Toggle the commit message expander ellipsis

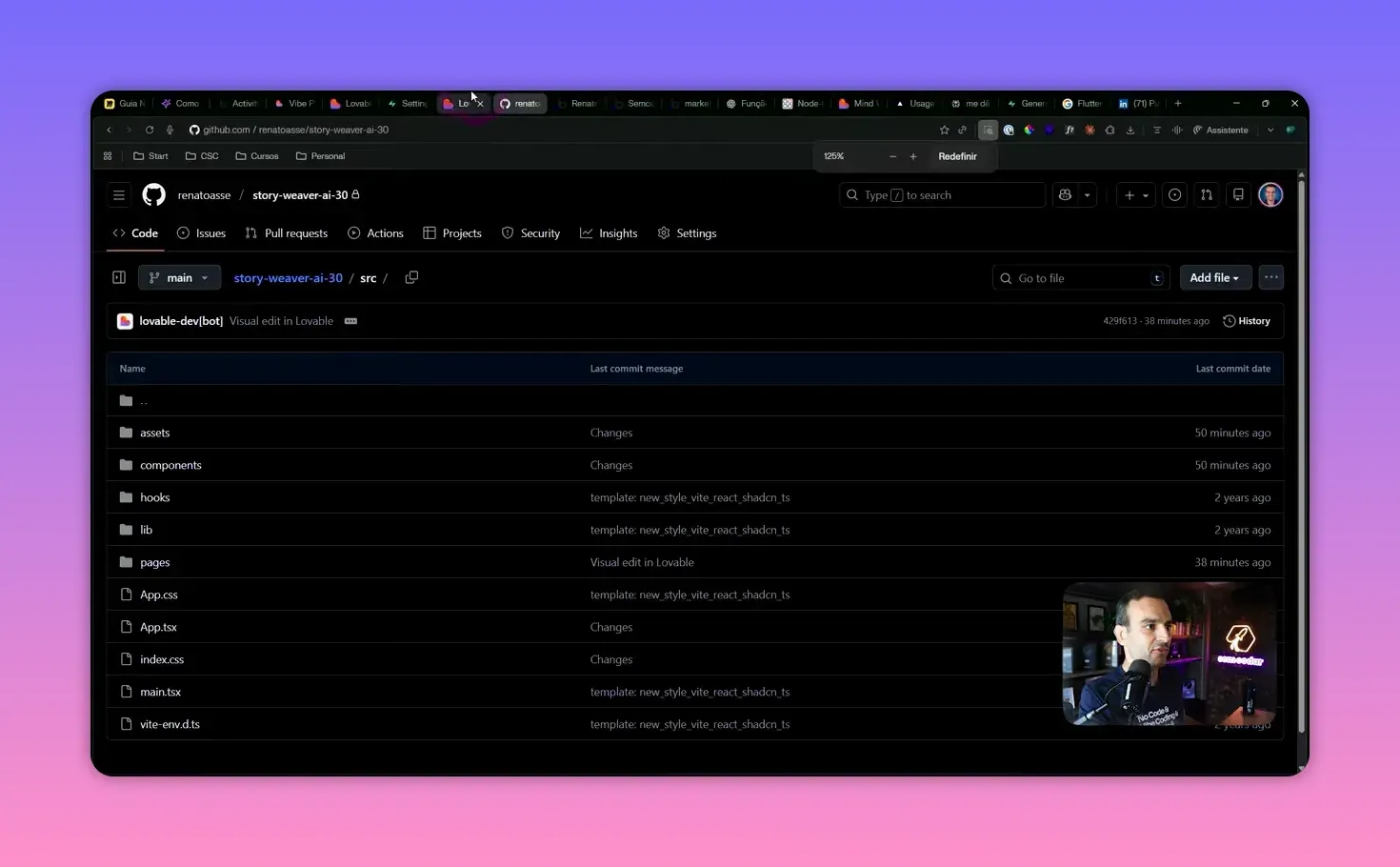point(350,321)
